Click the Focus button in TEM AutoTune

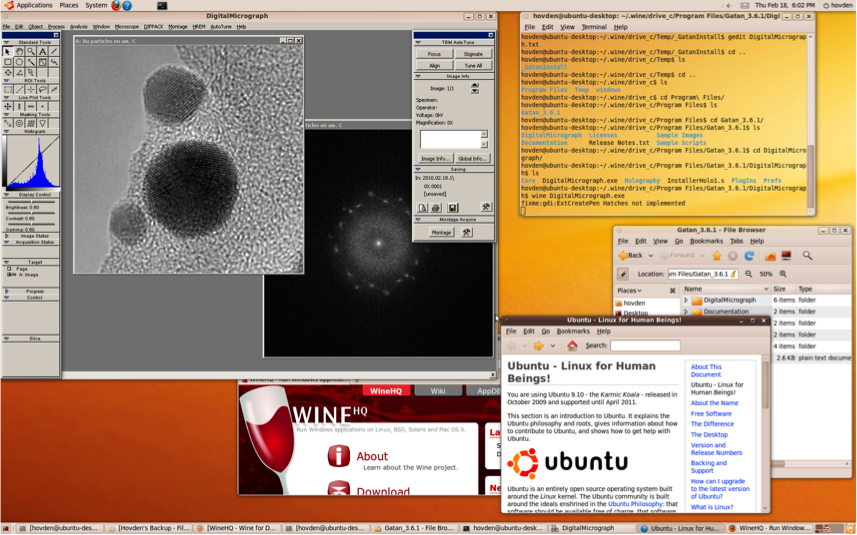click(434, 54)
